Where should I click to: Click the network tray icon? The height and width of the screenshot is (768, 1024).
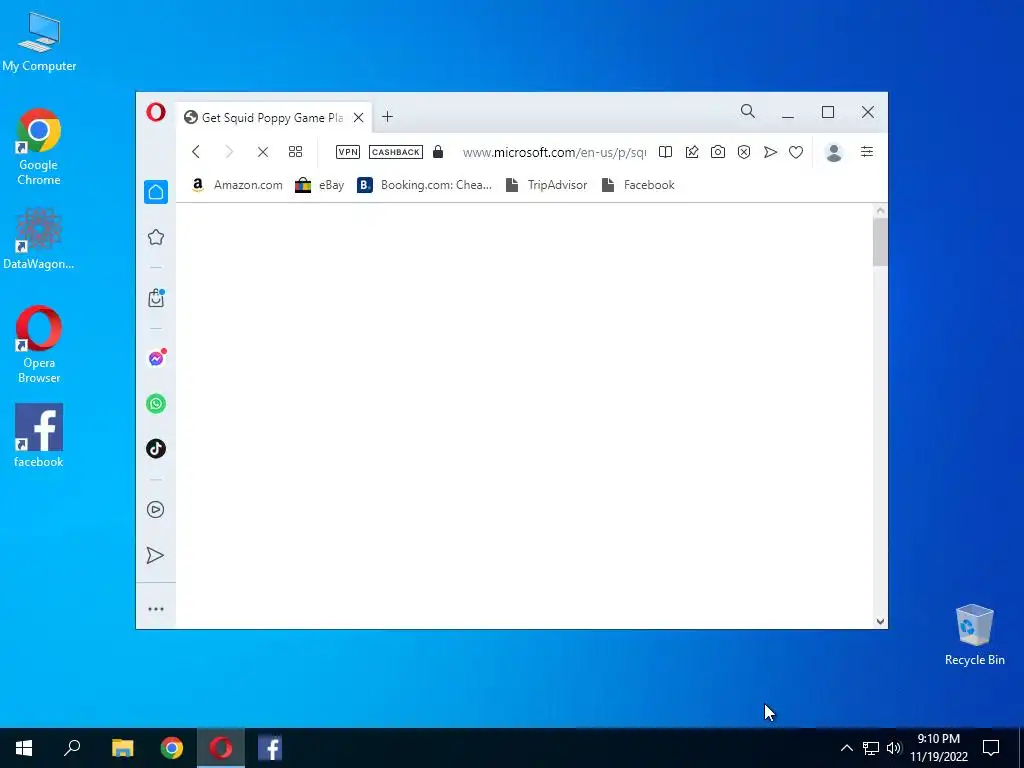(871, 748)
